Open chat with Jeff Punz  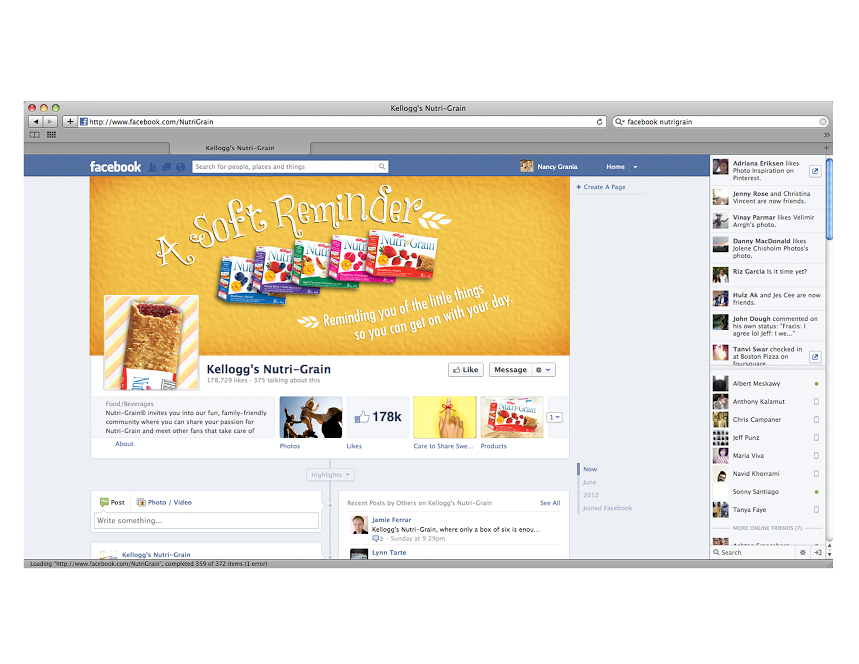(x=766, y=438)
